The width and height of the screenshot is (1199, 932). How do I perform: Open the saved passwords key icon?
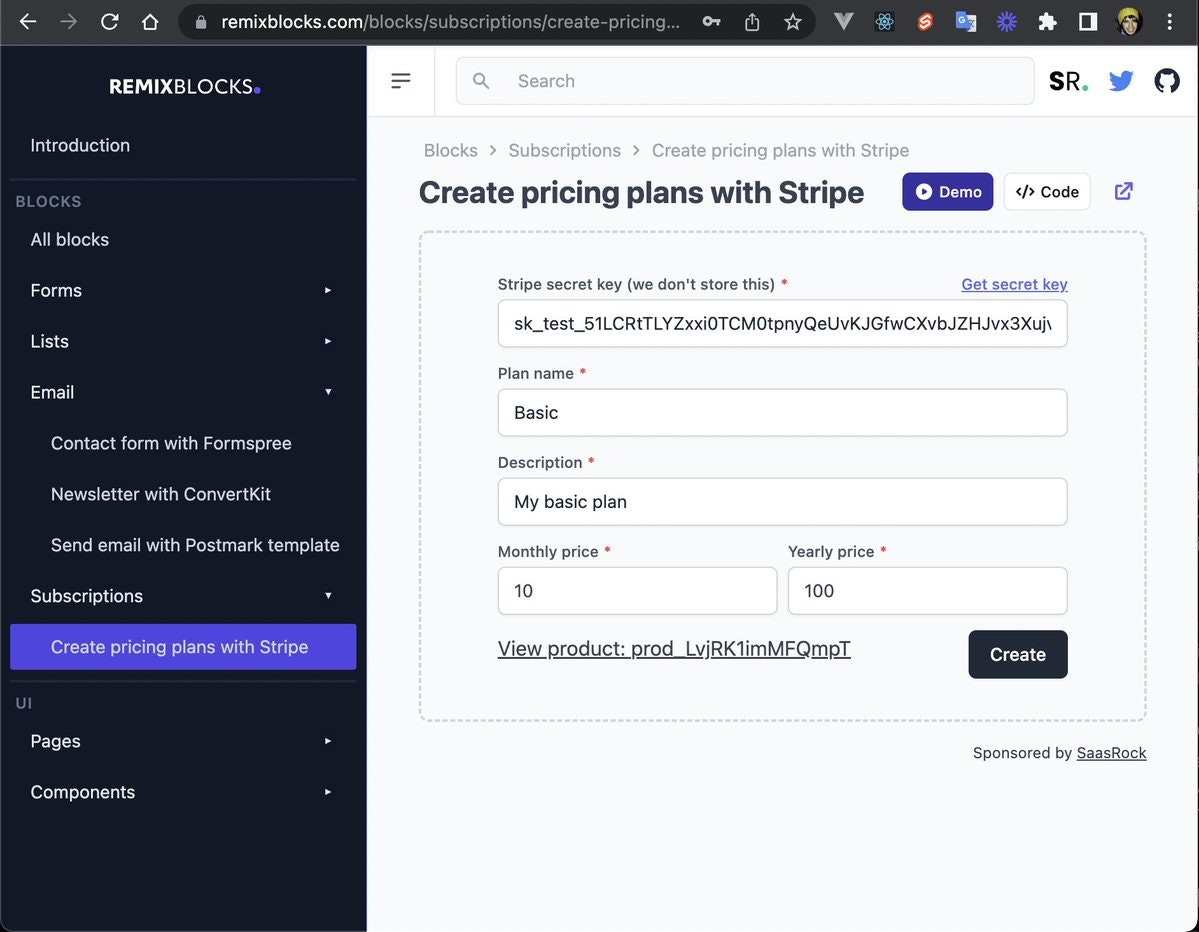pos(711,21)
